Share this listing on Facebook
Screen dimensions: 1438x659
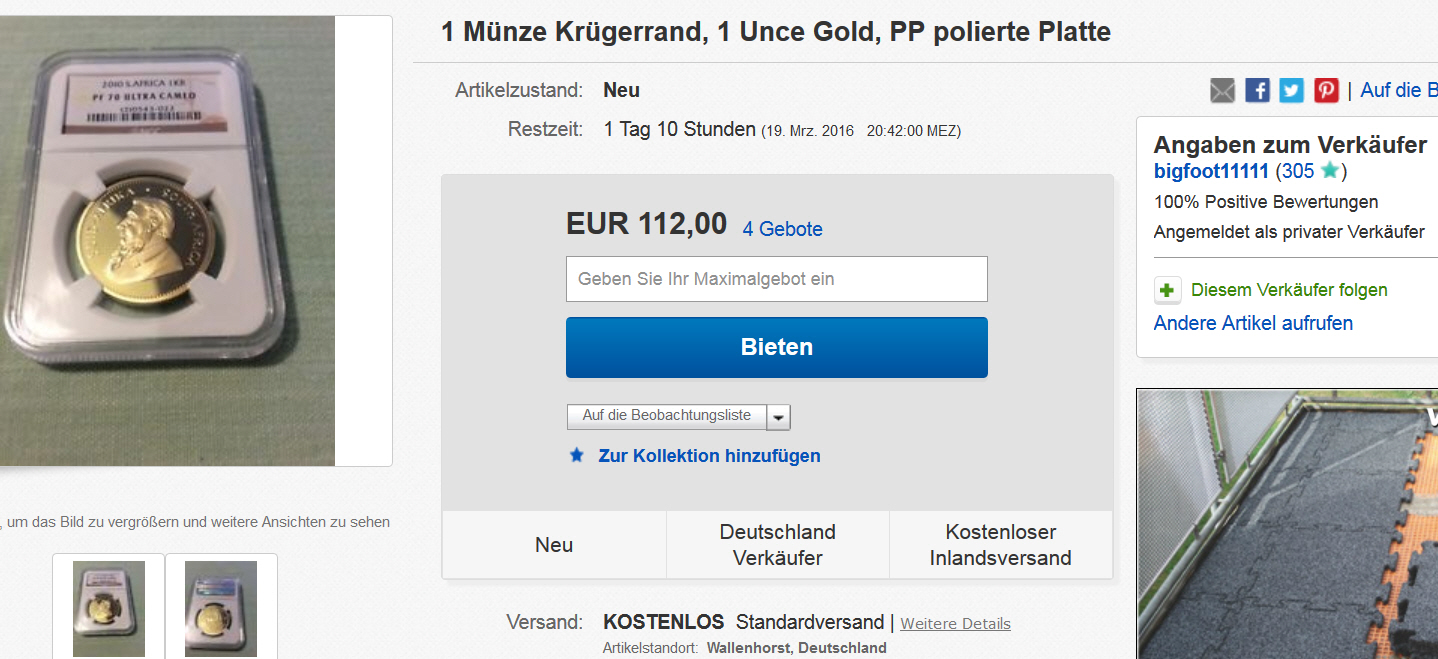coord(1257,91)
